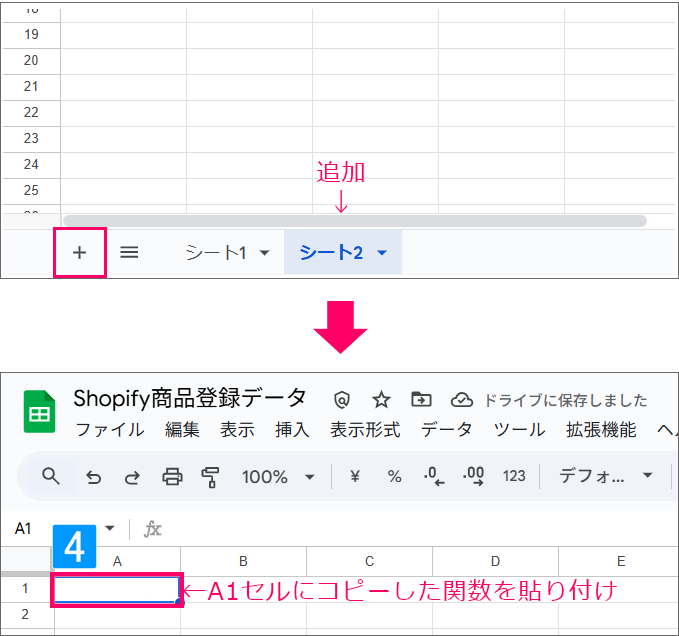This screenshot has width=679, height=636.
Task: Click the Google Sheets home logo
Action: (x=40, y=412)
